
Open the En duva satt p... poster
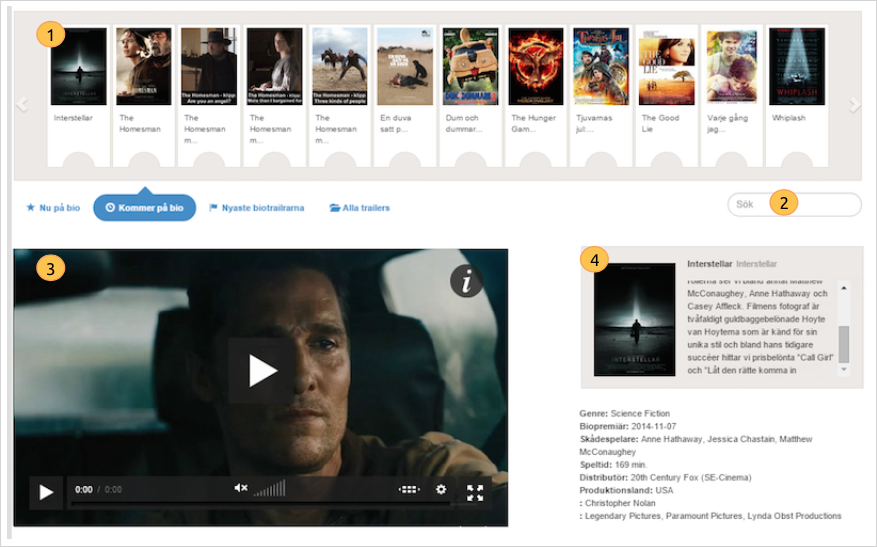click(x=405, y=67)
